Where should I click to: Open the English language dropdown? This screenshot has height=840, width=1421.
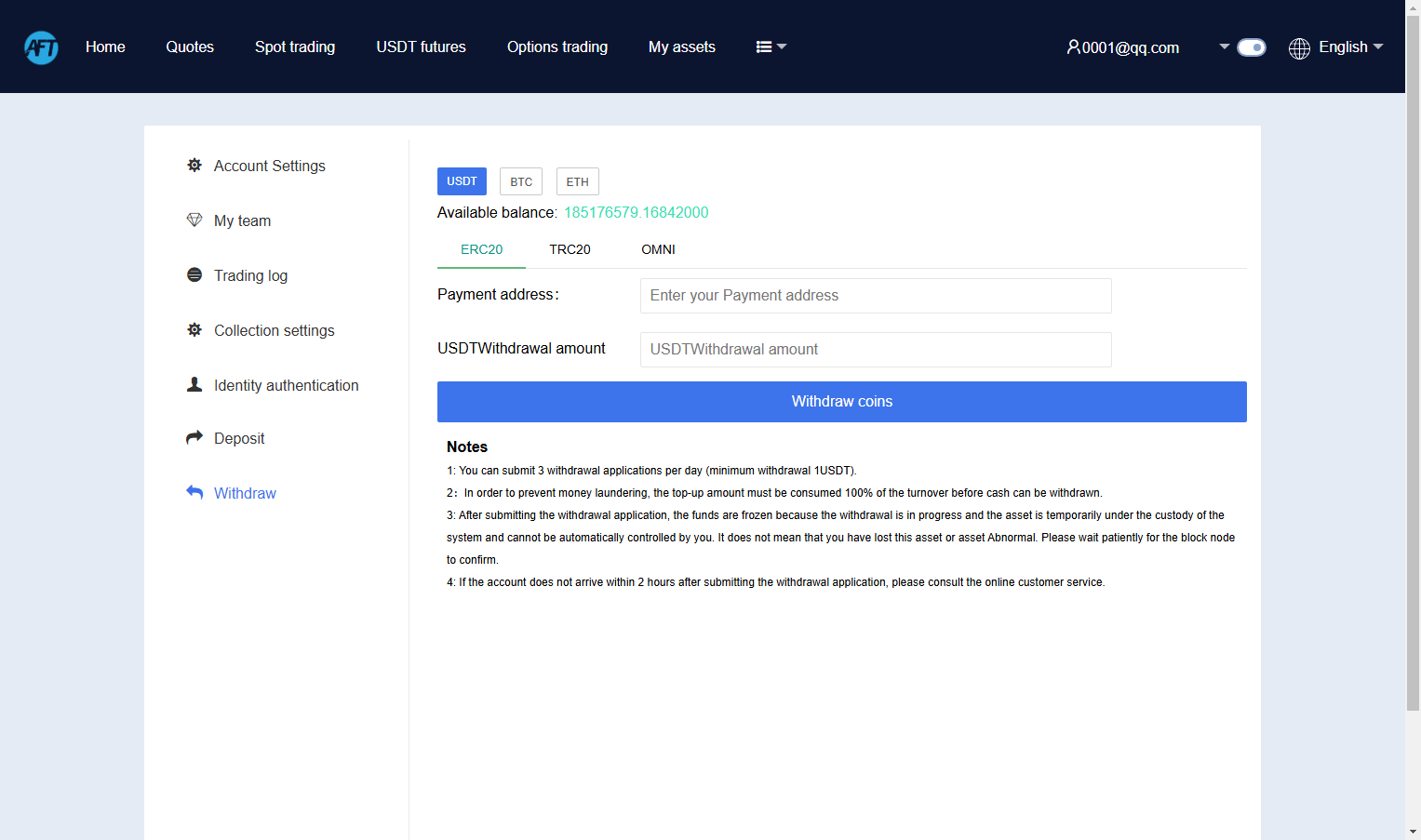[x=1351, y=47]
